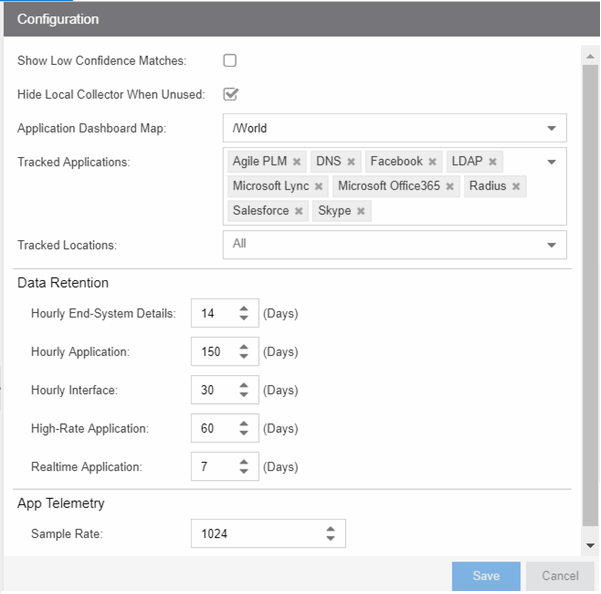
Task: Open the Application Dashboard Map dropdown
Action: pyautogui.click(x=551, y=129)
